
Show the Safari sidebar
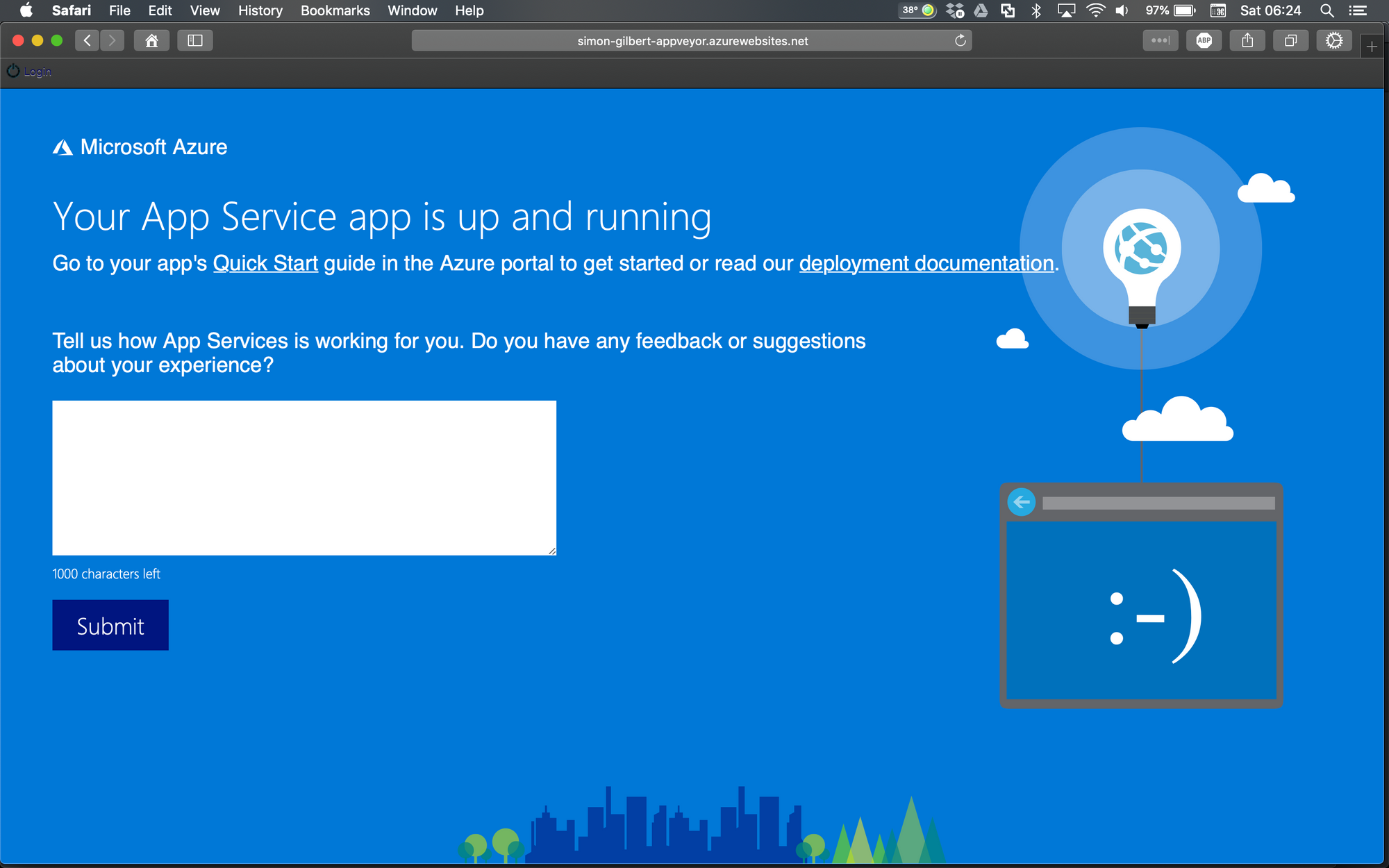point(195,40)
